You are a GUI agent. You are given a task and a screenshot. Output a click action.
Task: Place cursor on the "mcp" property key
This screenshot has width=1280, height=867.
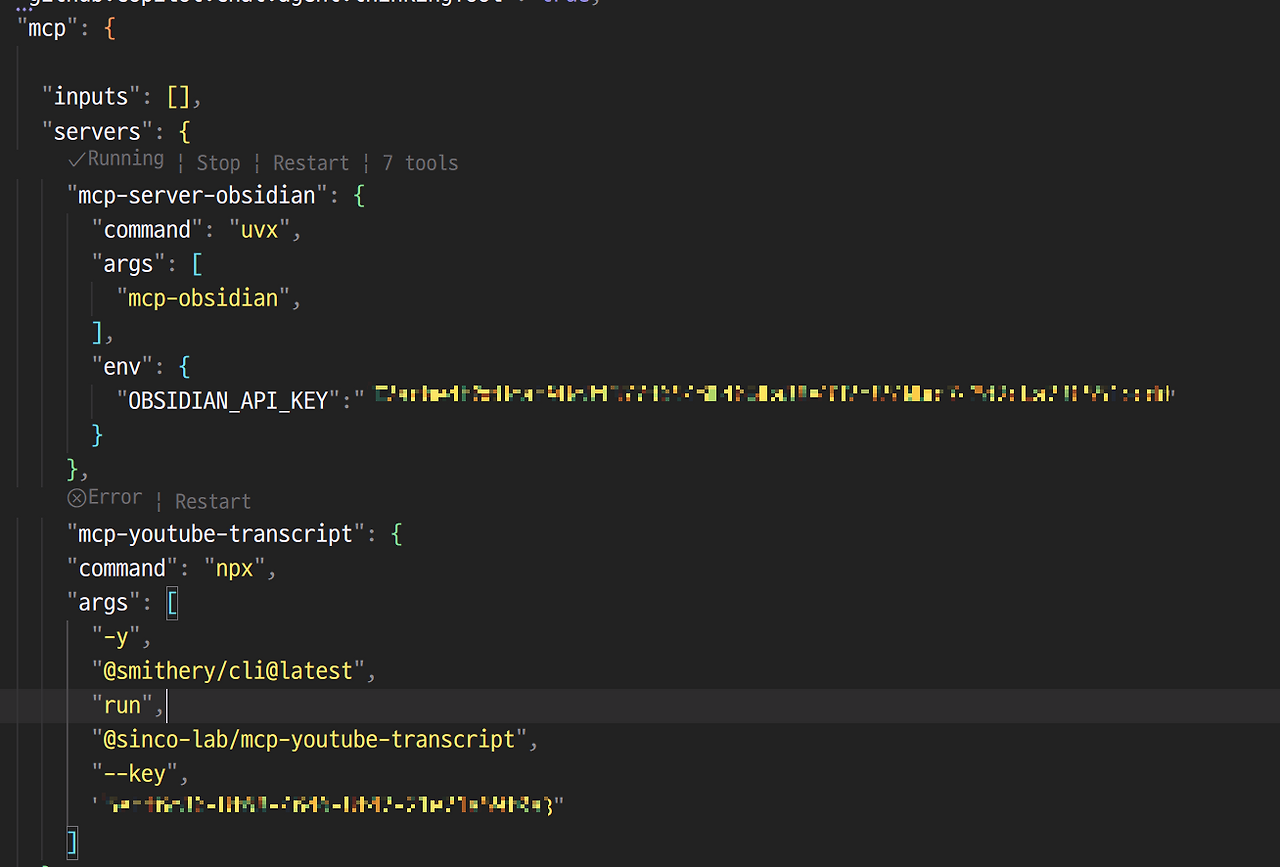point(47,27)
